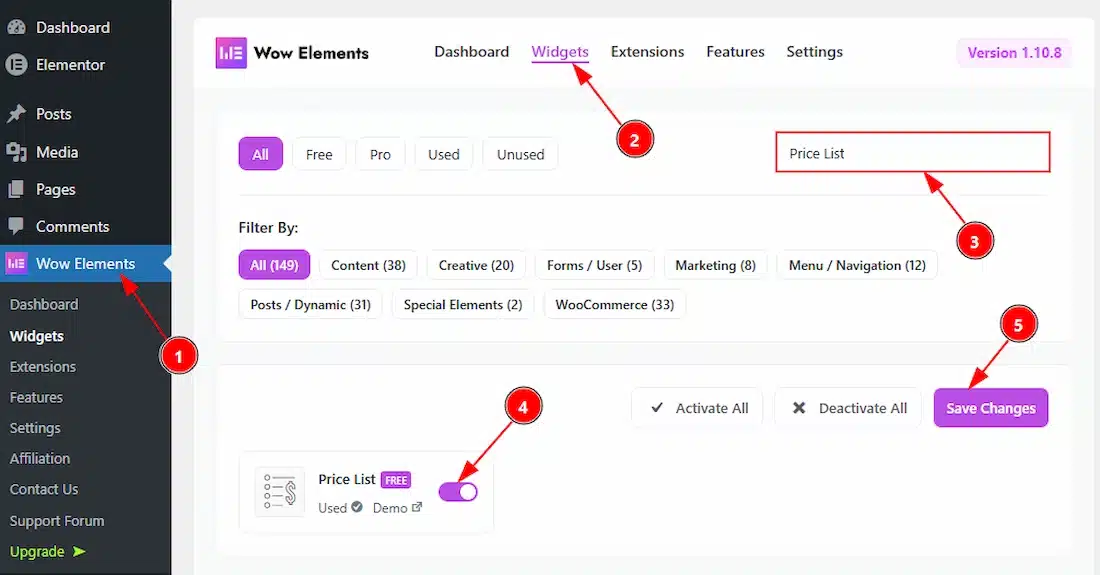Viewport: 1100px width, 575px height.
Task: Open the Price List Demo link
Action: click(x=397, y=508)
